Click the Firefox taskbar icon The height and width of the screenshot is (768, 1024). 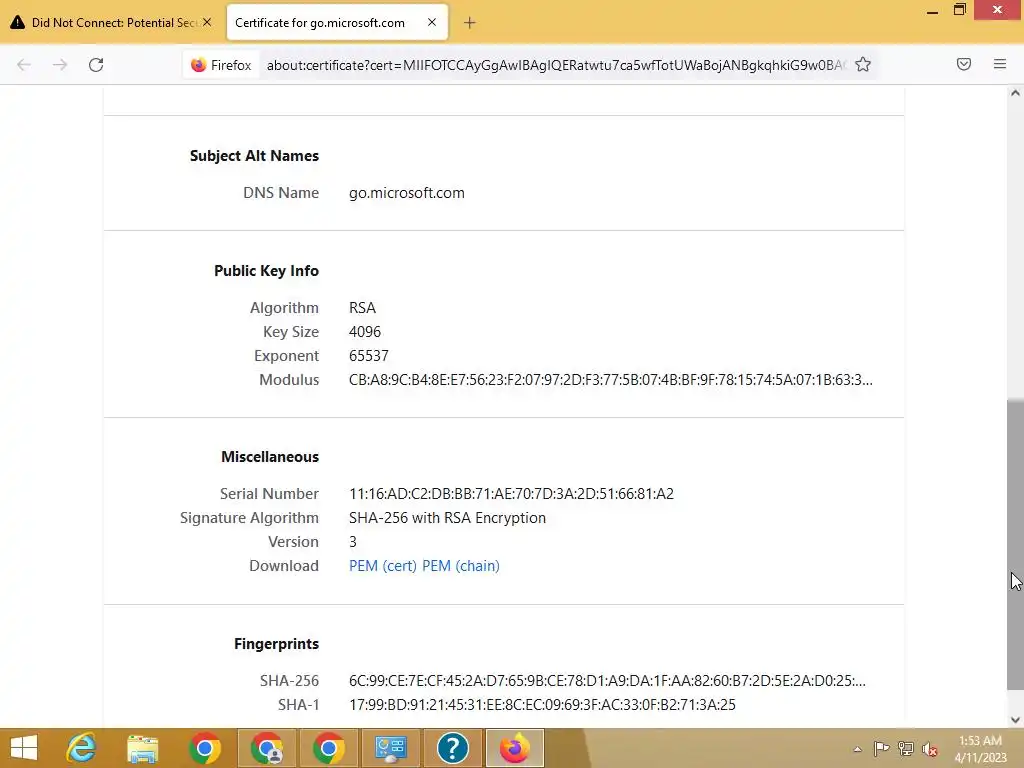[x=515, y=748]
